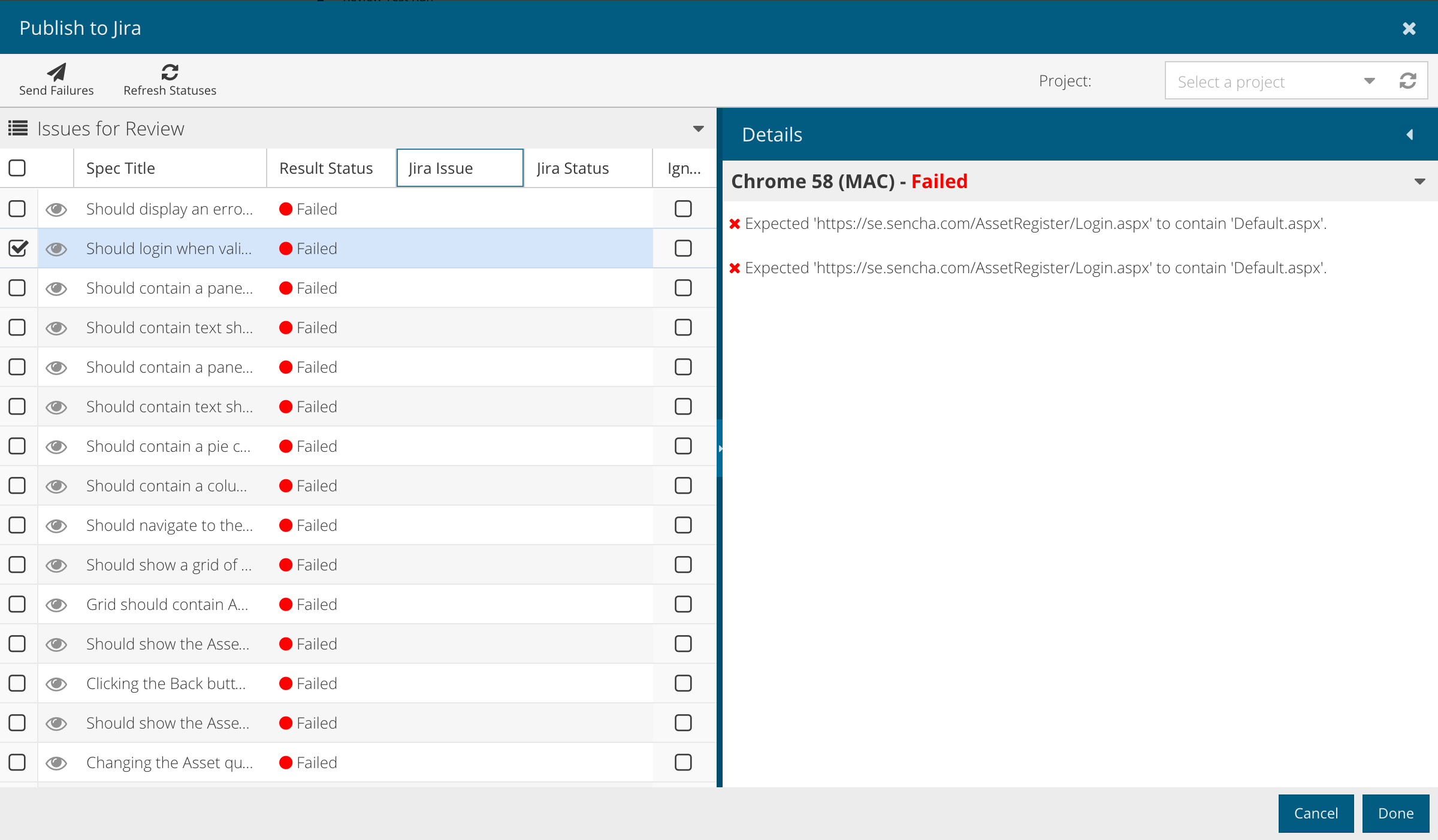Click the Select a project input field
Viewport: 1438px width, 840px height.
point(1258,80)
